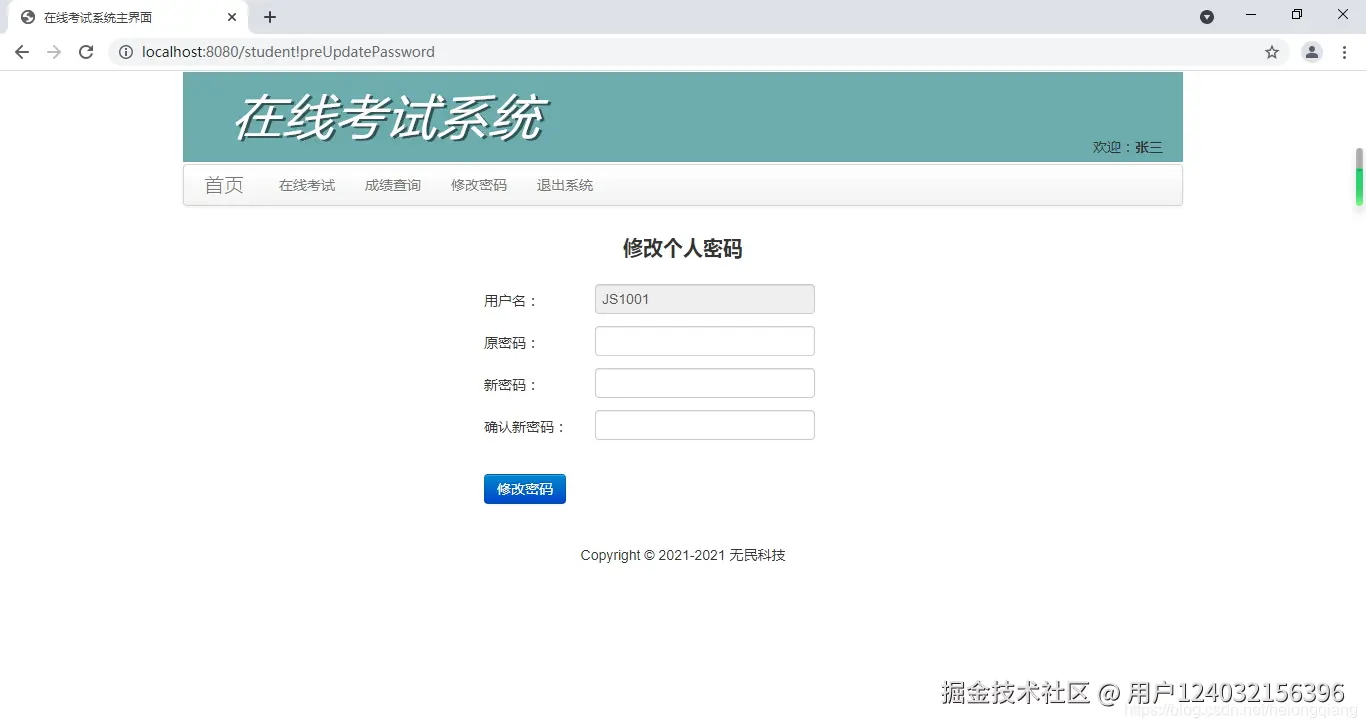
Task: Click the 在线考试系统 banner title
Action: [389, 118]
